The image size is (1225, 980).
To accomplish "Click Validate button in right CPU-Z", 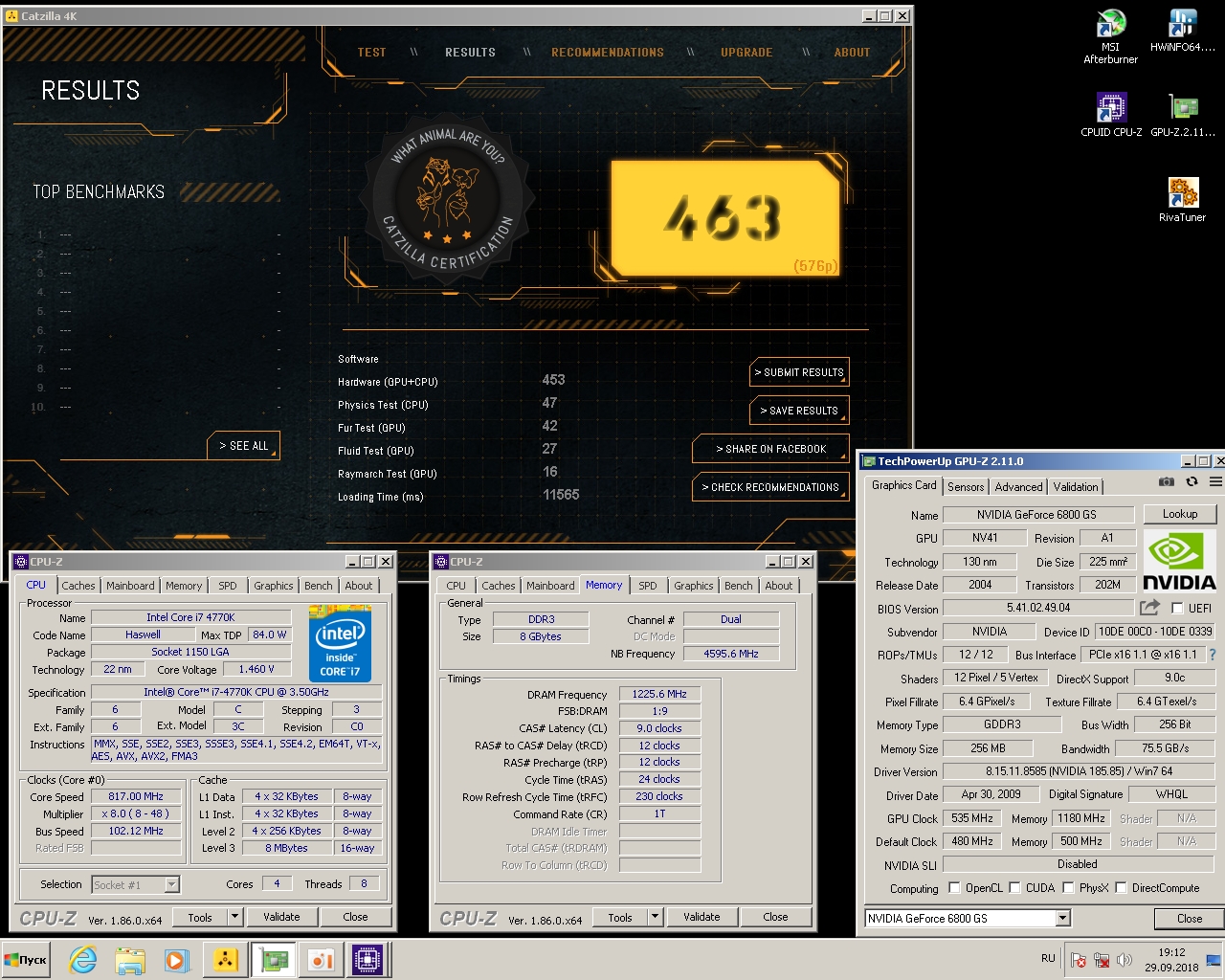I will (x=702, y=917).
